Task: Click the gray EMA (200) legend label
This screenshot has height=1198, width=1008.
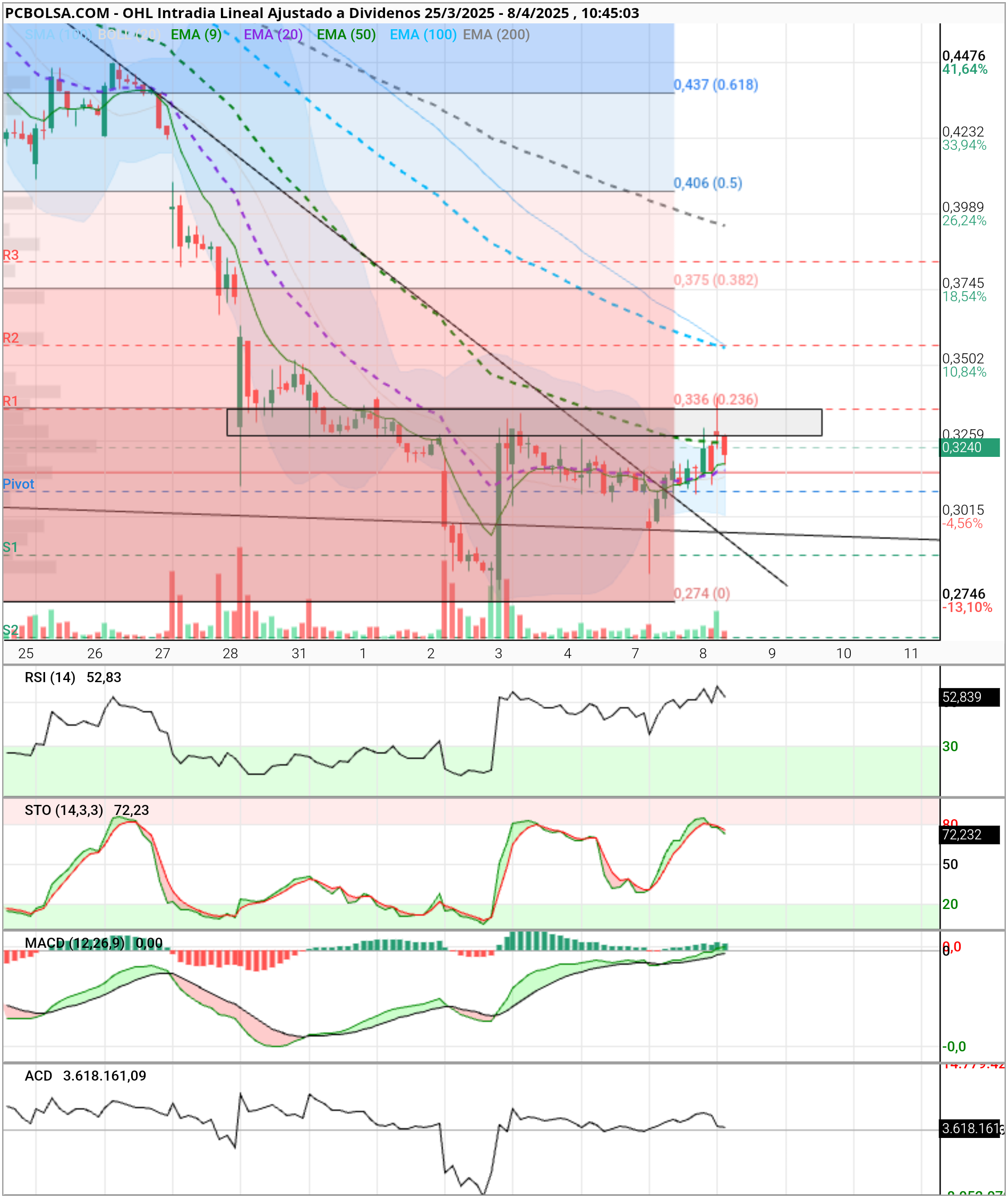Action: (496, 35)
